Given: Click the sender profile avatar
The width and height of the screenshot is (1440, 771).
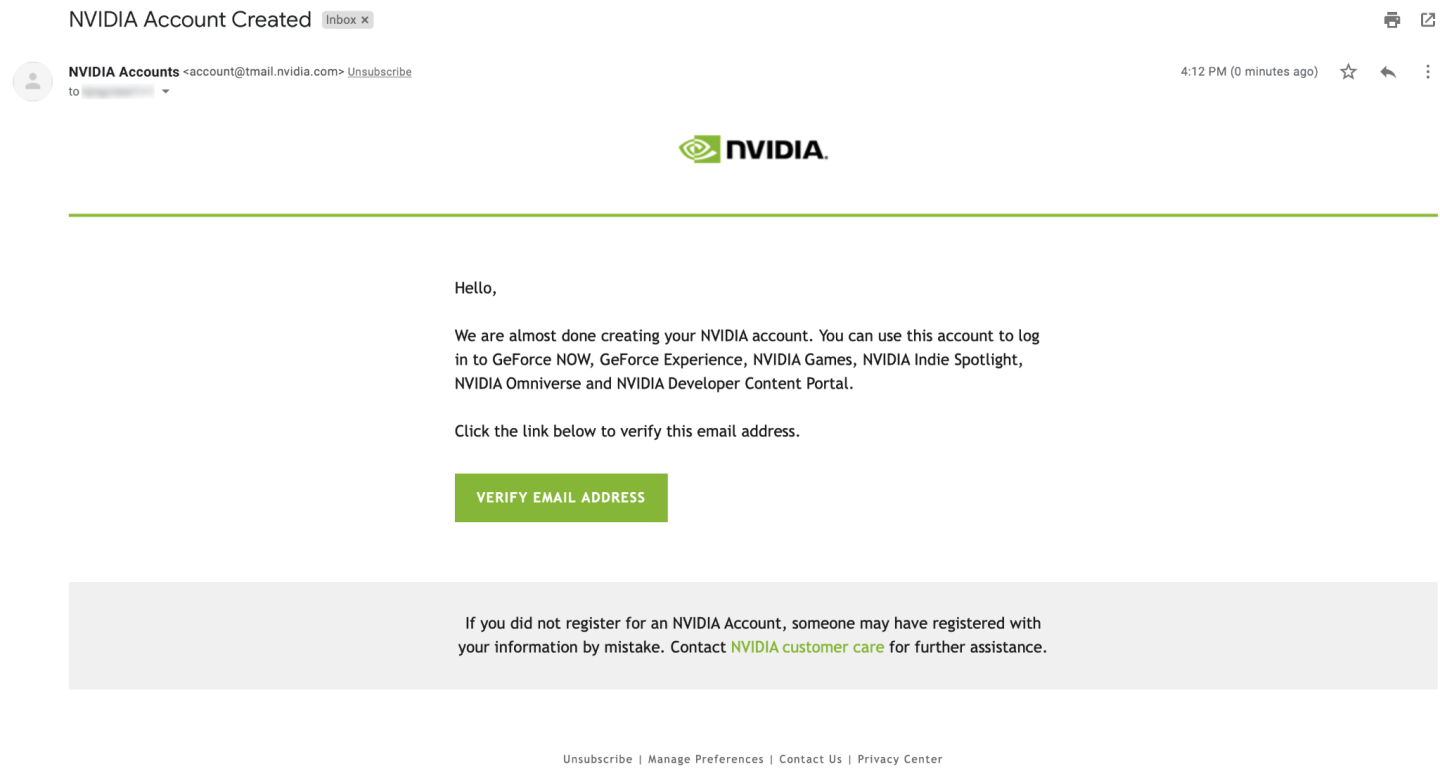Looking at the screenshot, I should [32, 81].
